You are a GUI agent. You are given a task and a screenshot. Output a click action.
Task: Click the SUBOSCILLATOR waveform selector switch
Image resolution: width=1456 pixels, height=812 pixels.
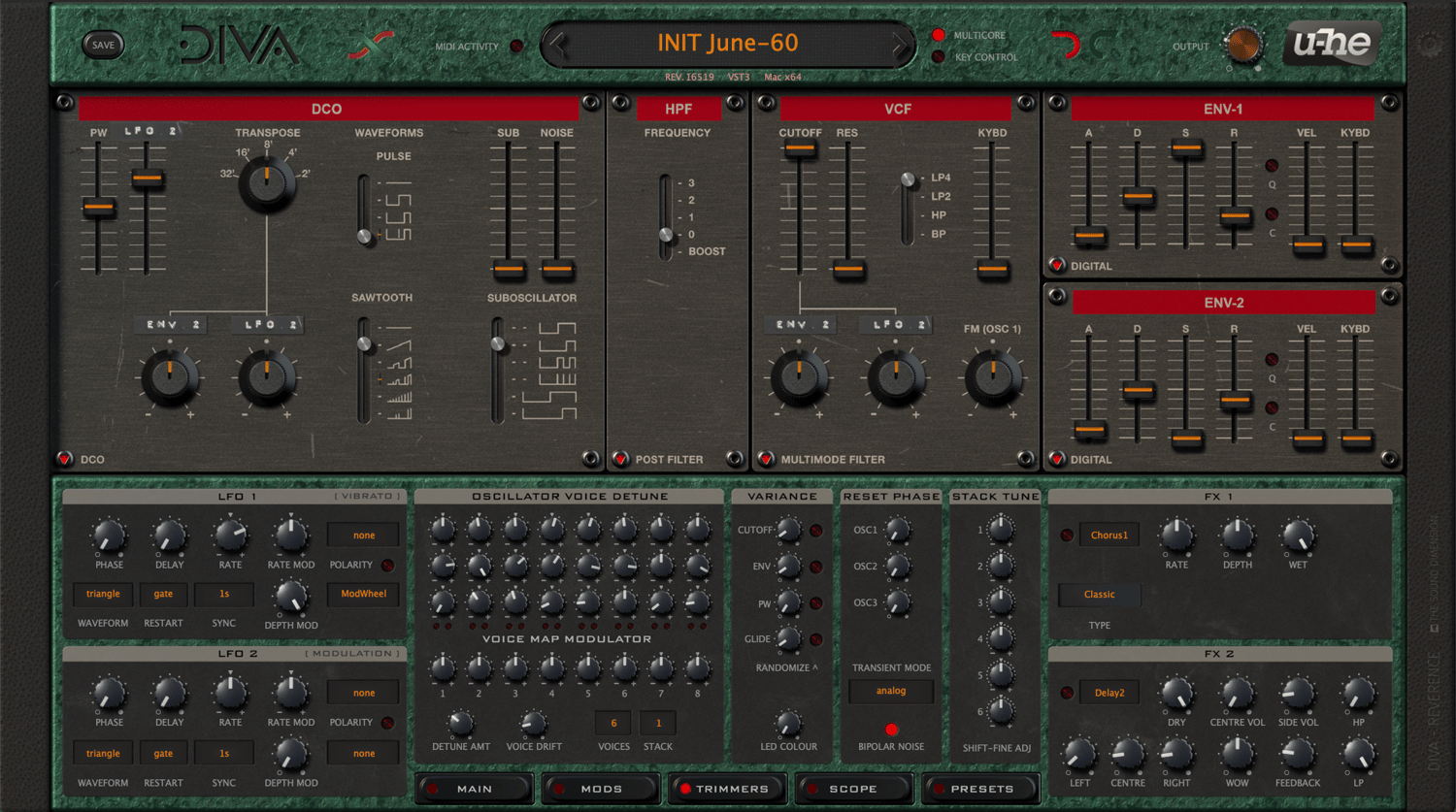[x=498, y=370]
